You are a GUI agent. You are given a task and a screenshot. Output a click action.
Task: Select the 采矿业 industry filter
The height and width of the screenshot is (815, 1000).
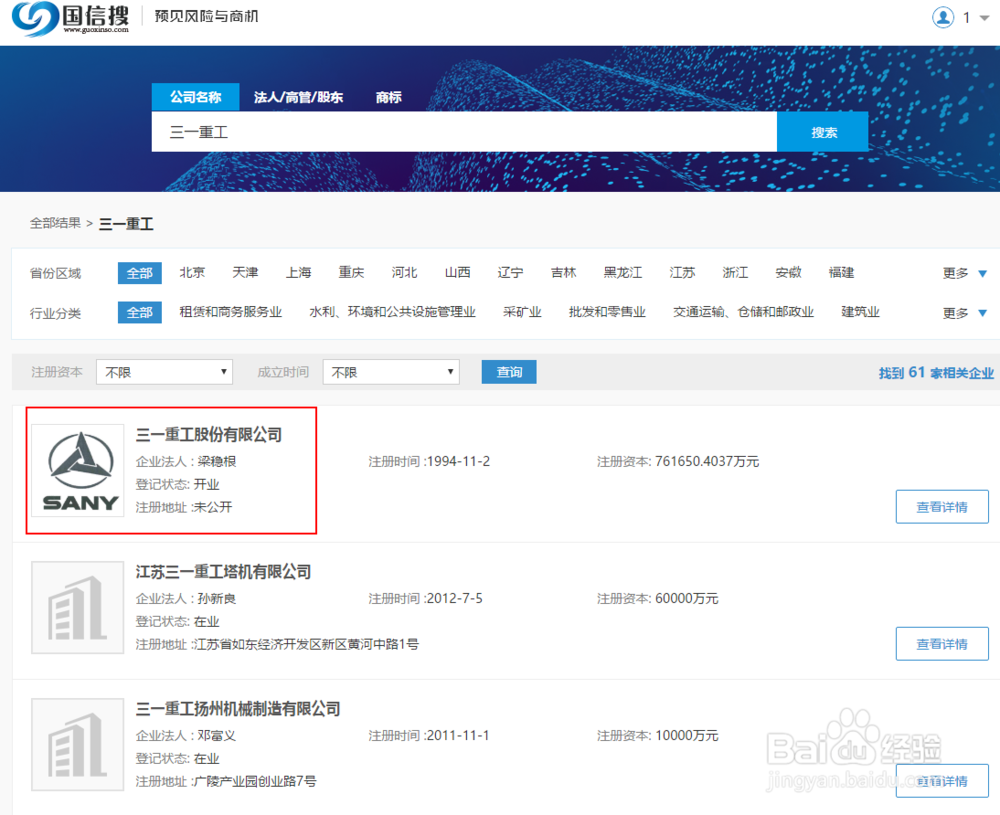click(522, 312)
